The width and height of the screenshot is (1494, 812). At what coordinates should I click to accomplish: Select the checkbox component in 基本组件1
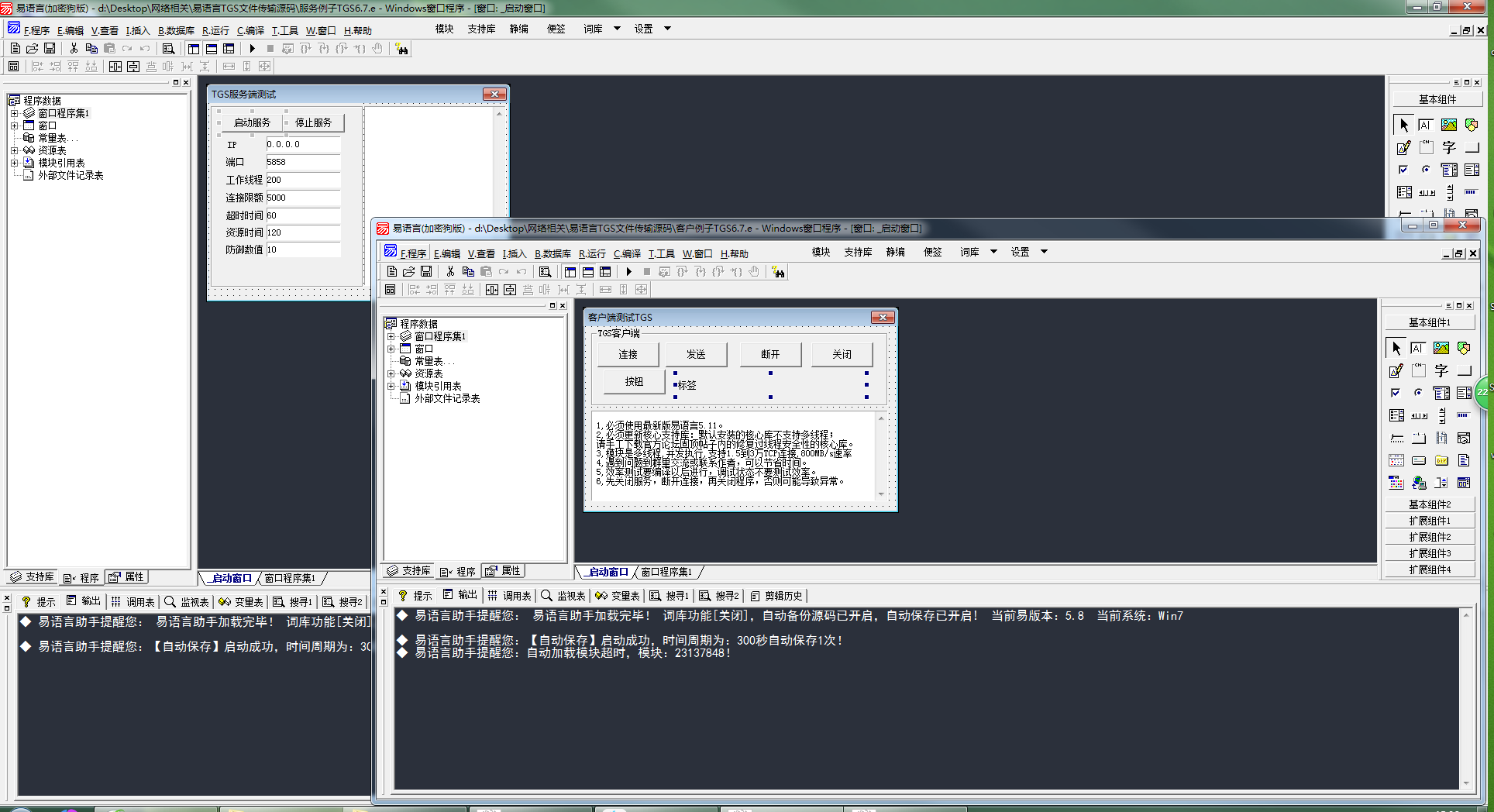tap(1396, 393)
